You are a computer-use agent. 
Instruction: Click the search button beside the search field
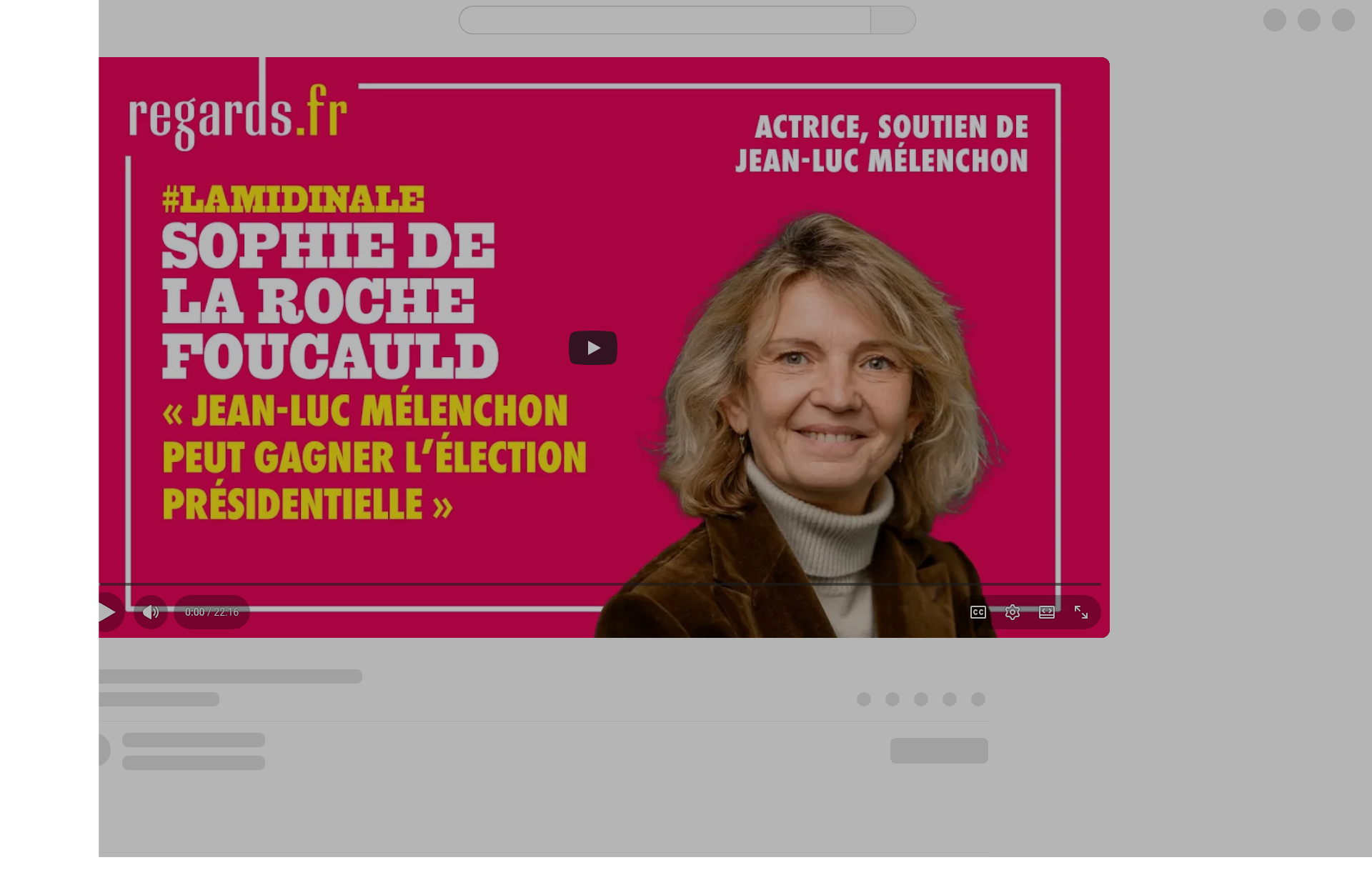893,20
